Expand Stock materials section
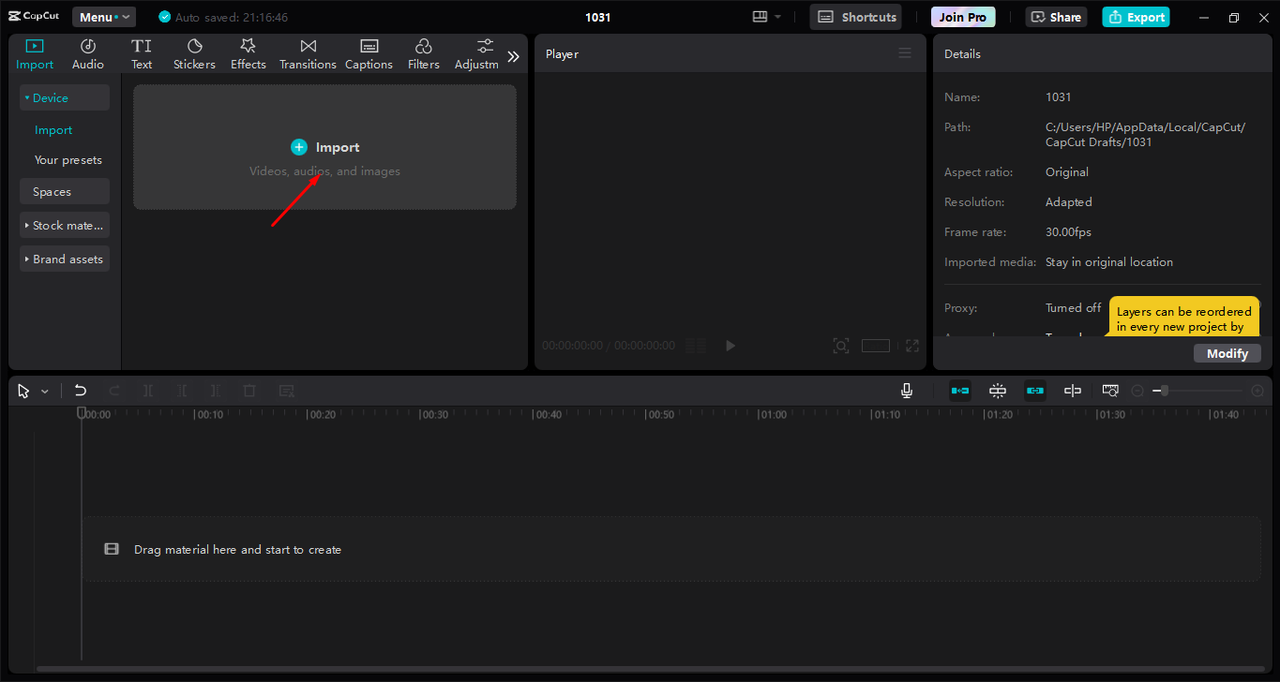Screen dimensions: 1280x682 coord(64,226)
